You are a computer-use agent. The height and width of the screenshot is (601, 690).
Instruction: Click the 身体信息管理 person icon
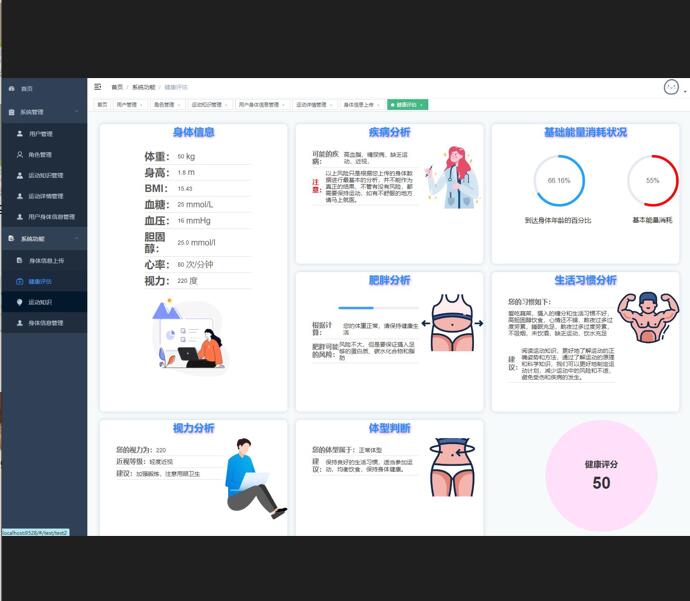pos(20,323)
